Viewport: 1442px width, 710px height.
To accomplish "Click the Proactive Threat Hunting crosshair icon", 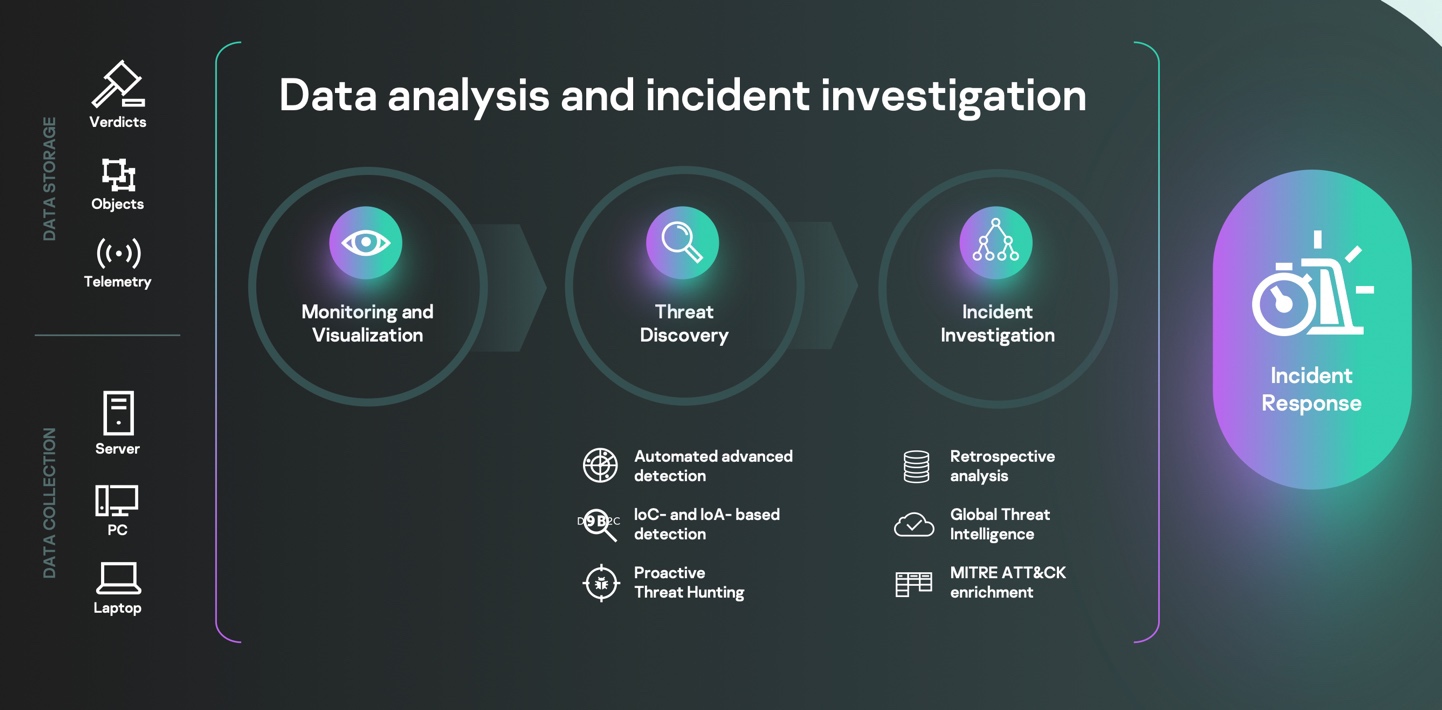I will (601, 583).
